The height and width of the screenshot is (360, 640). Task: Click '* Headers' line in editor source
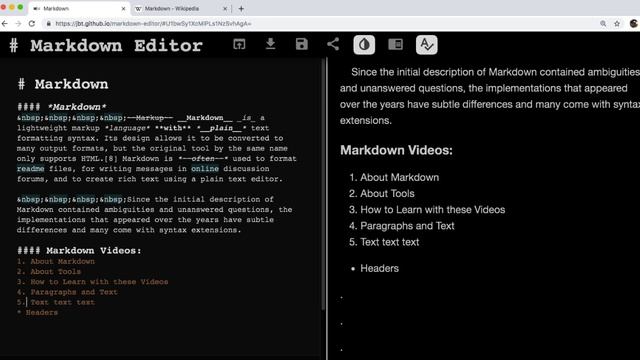click(38, 312)
